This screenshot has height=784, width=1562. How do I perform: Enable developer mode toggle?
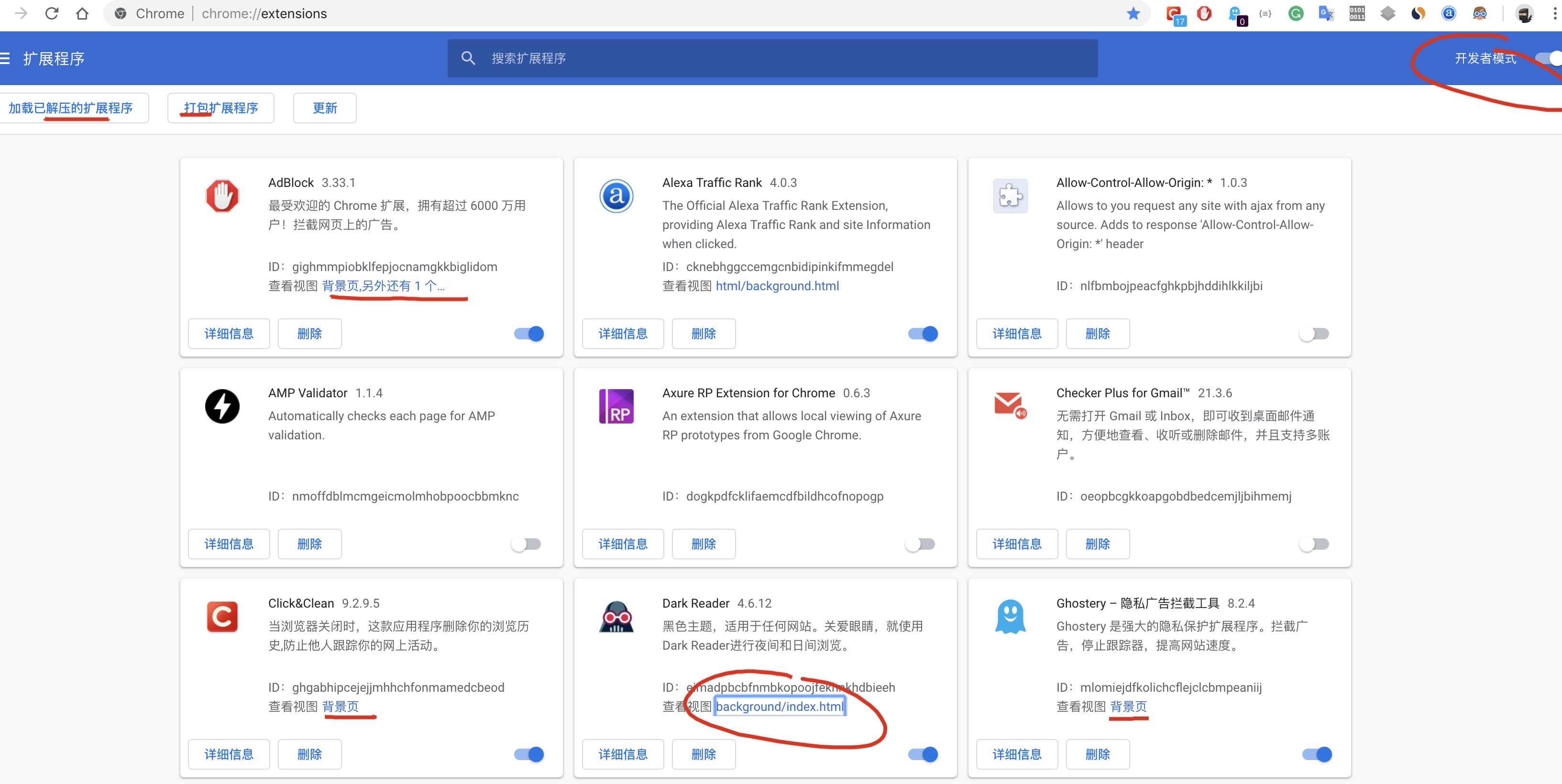pos(1548,58)
